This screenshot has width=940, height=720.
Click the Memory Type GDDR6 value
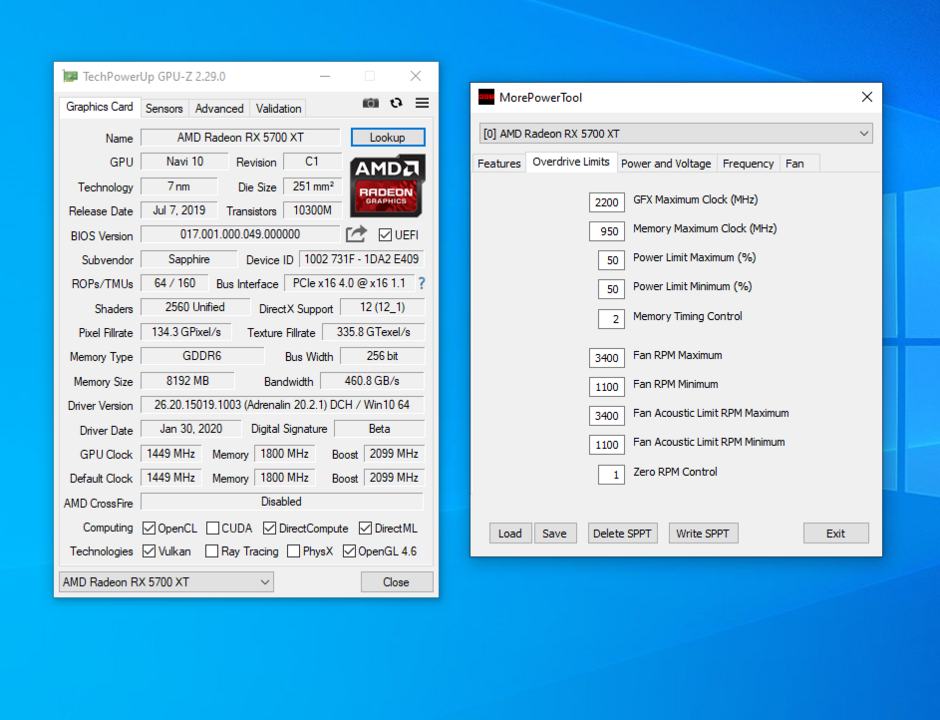tap(202, 356)
